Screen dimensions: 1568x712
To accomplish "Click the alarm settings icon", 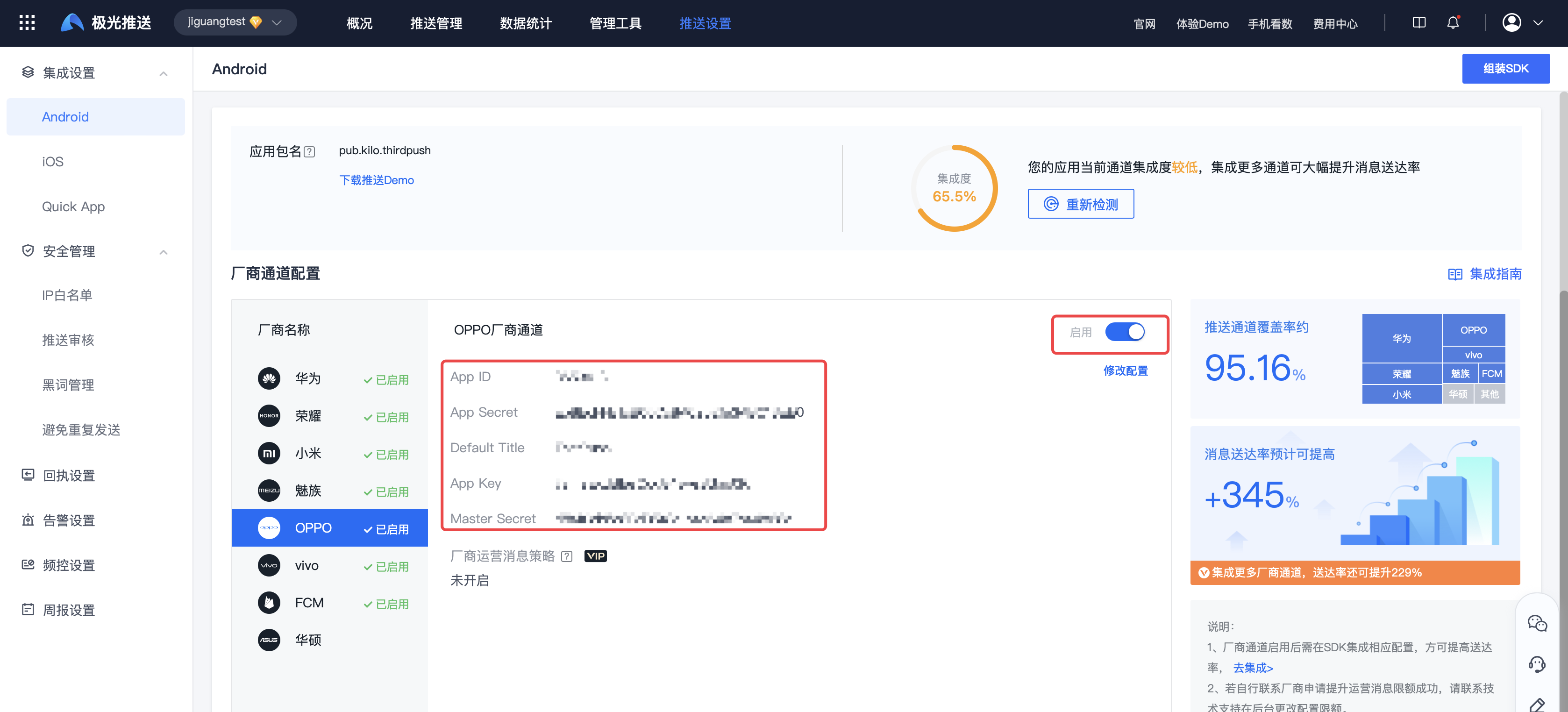I will pos(28,520).
